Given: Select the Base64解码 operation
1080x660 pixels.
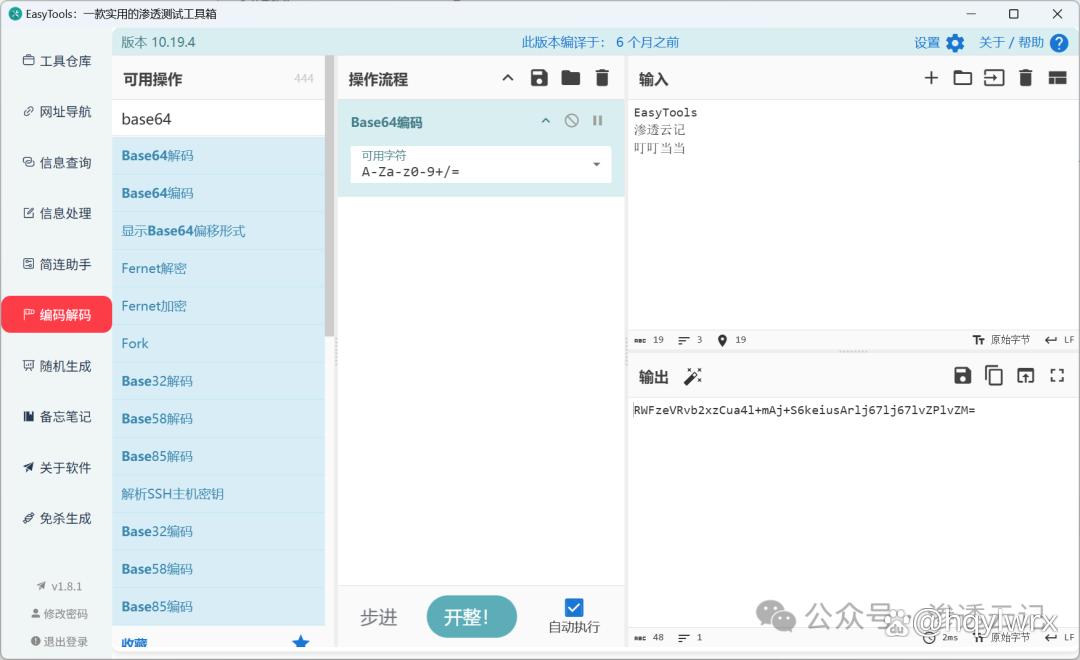Looking at the screenshot, I should click(218, 156).
